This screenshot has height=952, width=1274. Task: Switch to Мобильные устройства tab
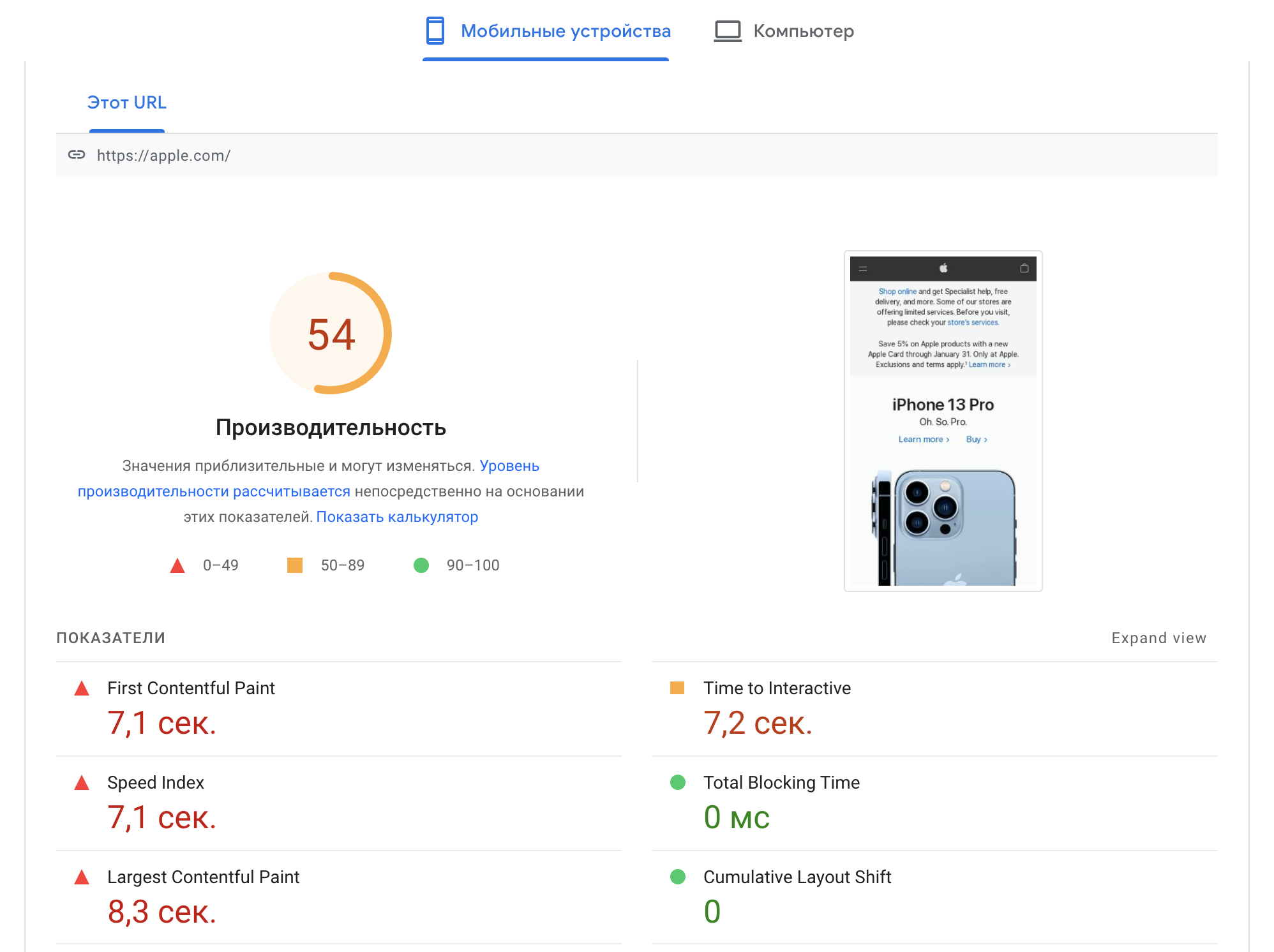(x=565, y=31)
